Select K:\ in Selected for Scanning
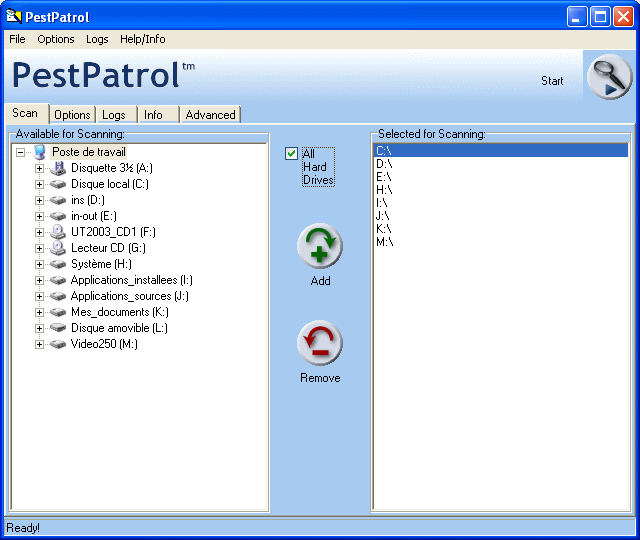 pos(501,229)
